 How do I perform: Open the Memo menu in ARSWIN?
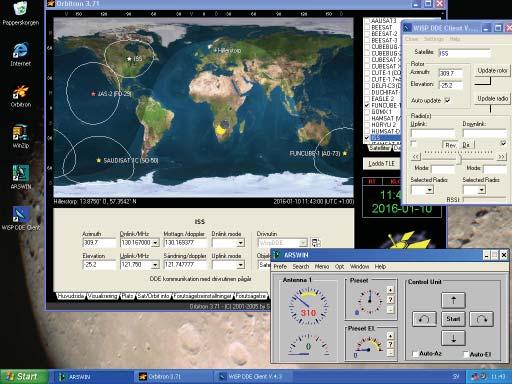coord(322,266)
